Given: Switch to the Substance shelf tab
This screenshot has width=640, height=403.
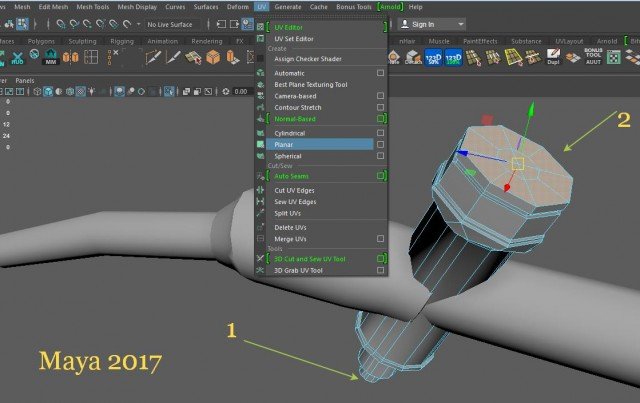Looking at the screenshot, I should click(526, 41).
